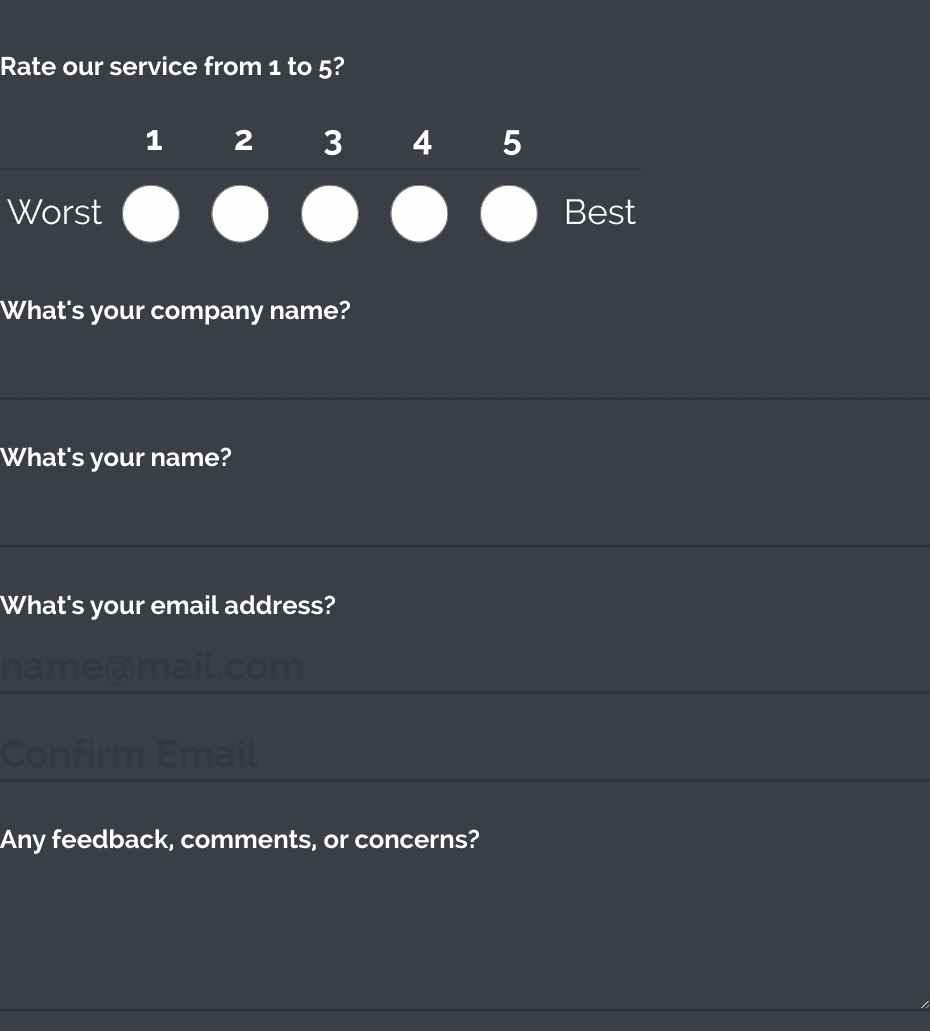930x1031 pixels.
Task: Click the feedback concerns question label
Action: [240, 839]
